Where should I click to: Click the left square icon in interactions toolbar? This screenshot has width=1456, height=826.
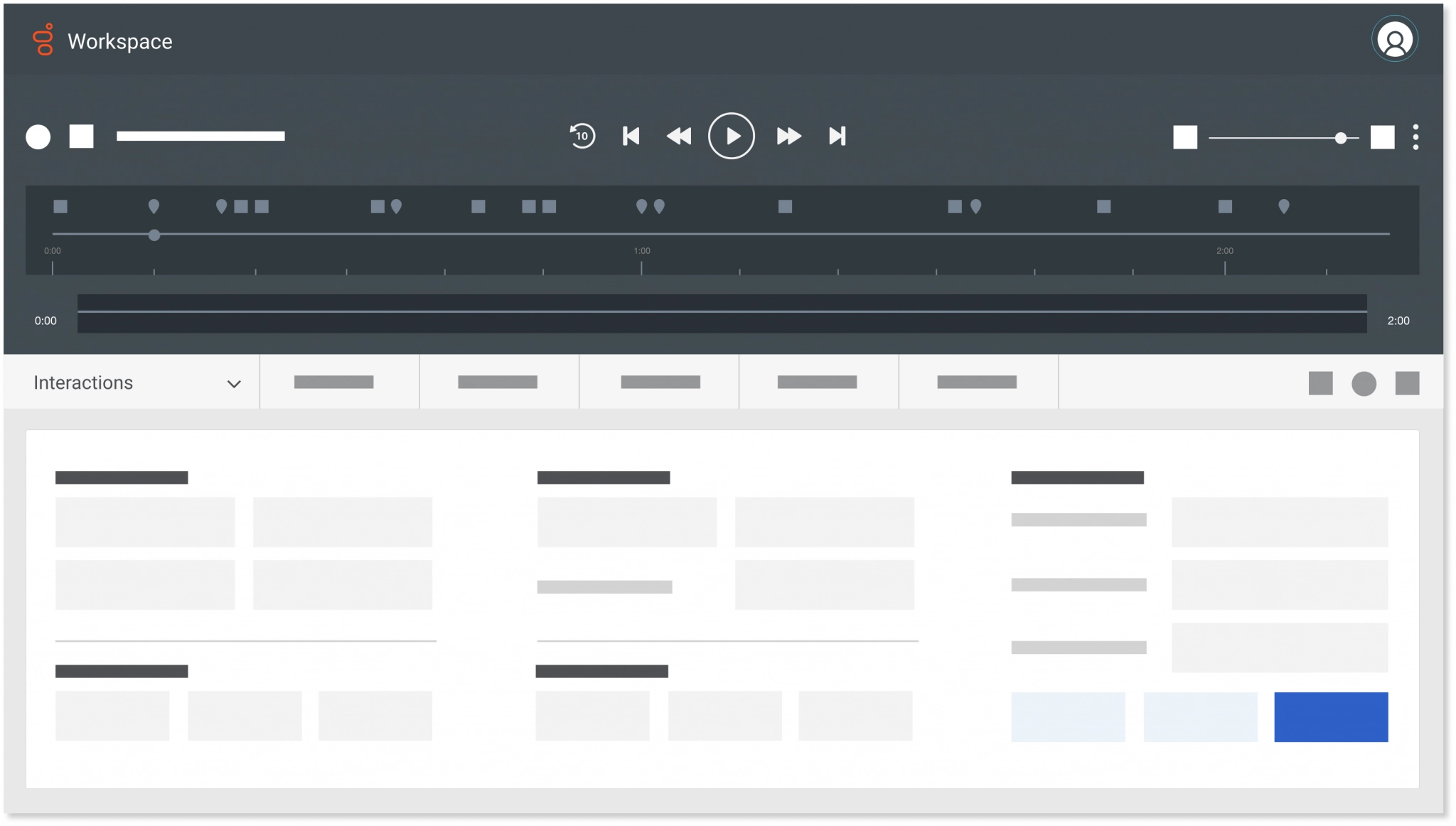pos(1320,383)
